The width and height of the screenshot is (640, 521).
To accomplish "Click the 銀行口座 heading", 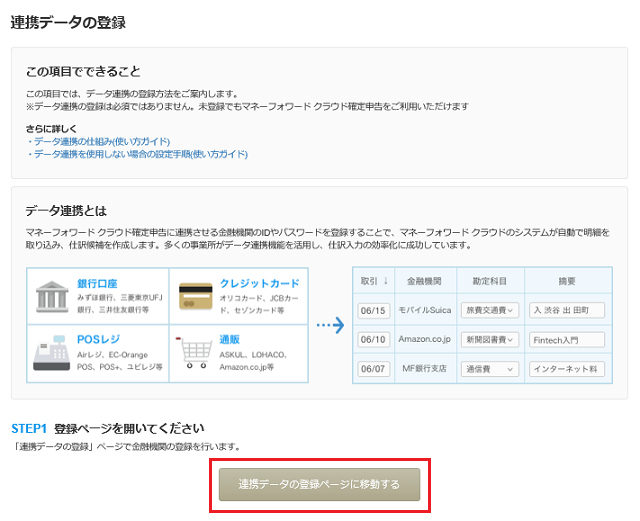I will 100,283.
